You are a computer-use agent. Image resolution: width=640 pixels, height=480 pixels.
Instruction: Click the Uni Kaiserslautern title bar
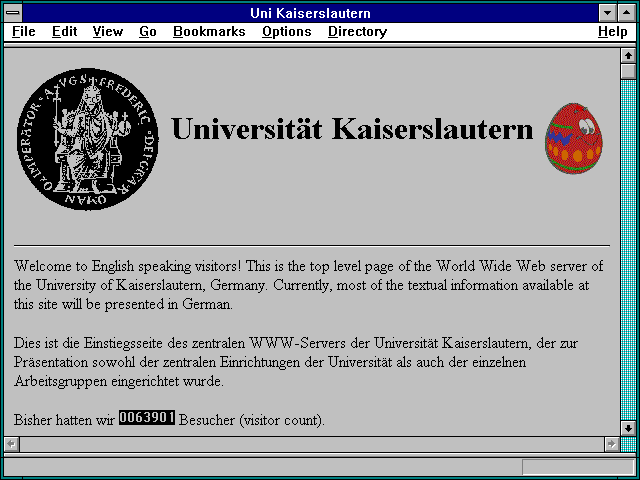pos(310,13)
